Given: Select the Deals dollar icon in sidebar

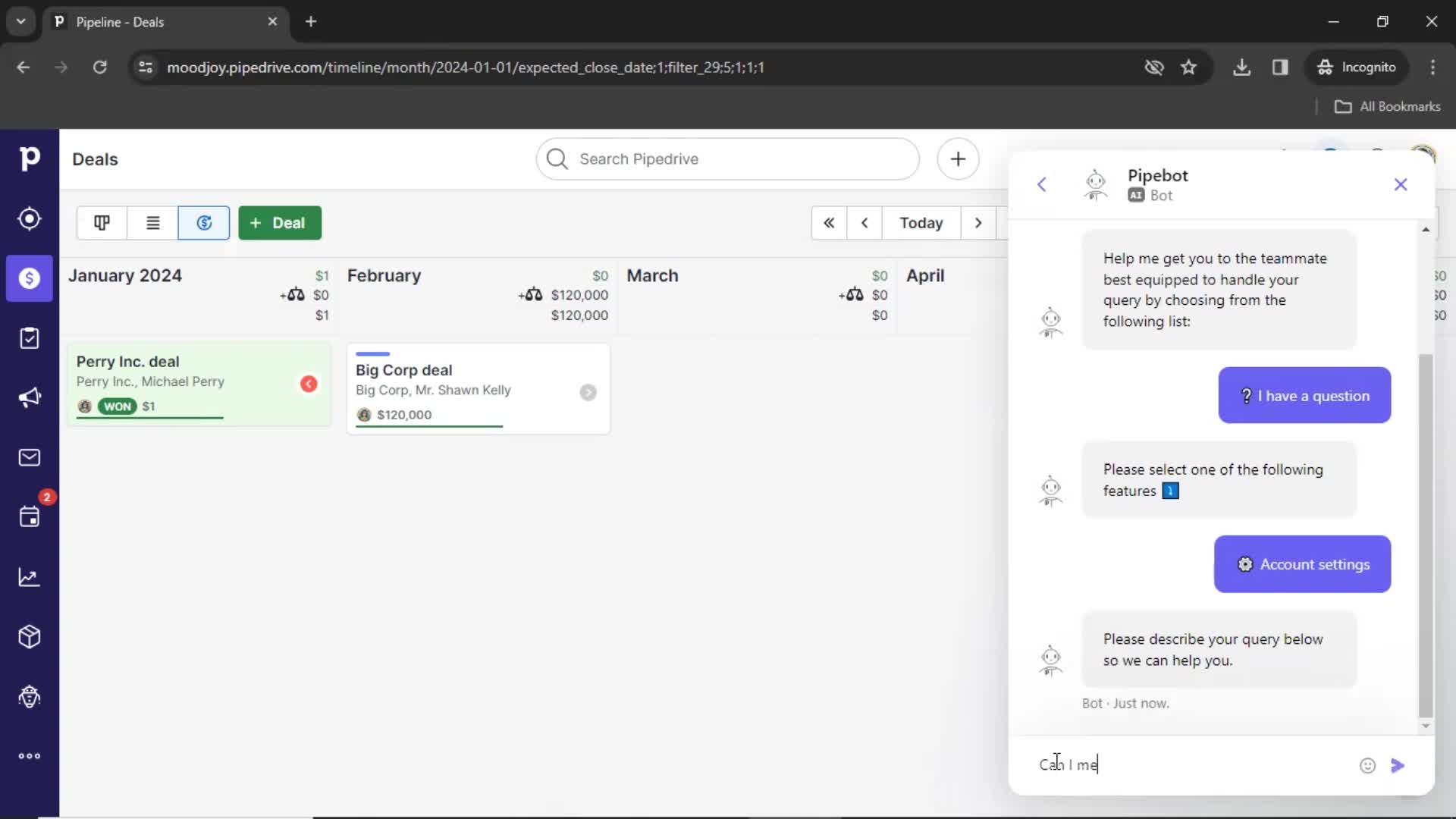Looking at the screenshot, I should pos(29,278).
